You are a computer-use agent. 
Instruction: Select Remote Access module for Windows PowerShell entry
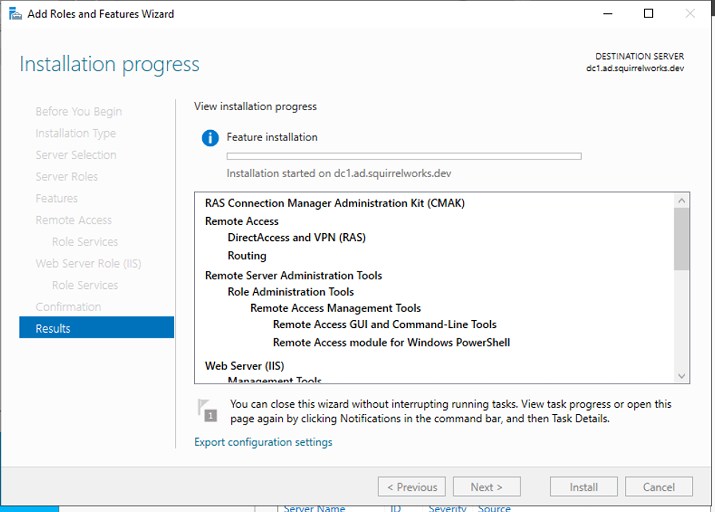coord(391,342)
